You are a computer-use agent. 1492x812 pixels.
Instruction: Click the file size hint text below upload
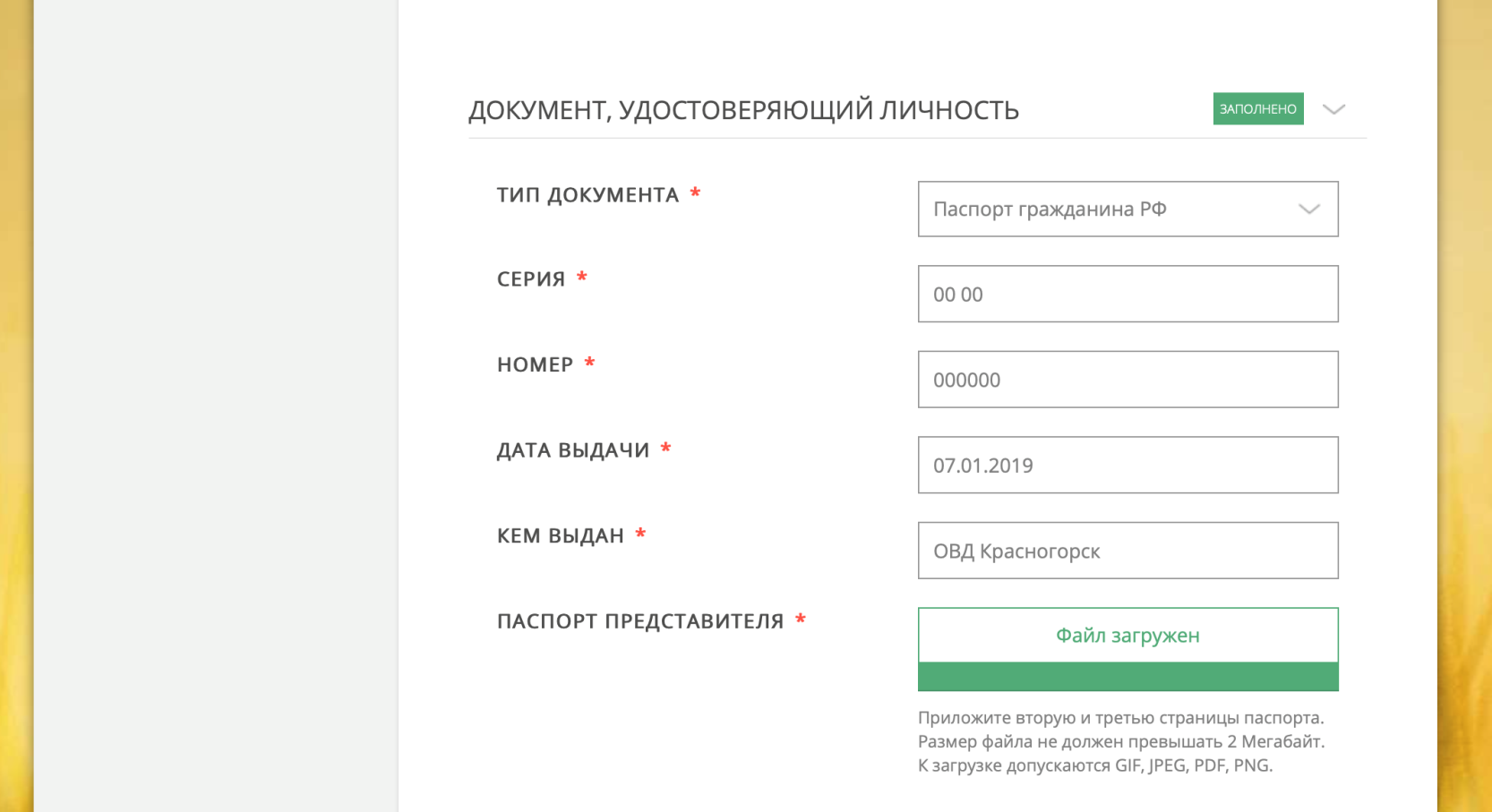(x=1120, y=741)
